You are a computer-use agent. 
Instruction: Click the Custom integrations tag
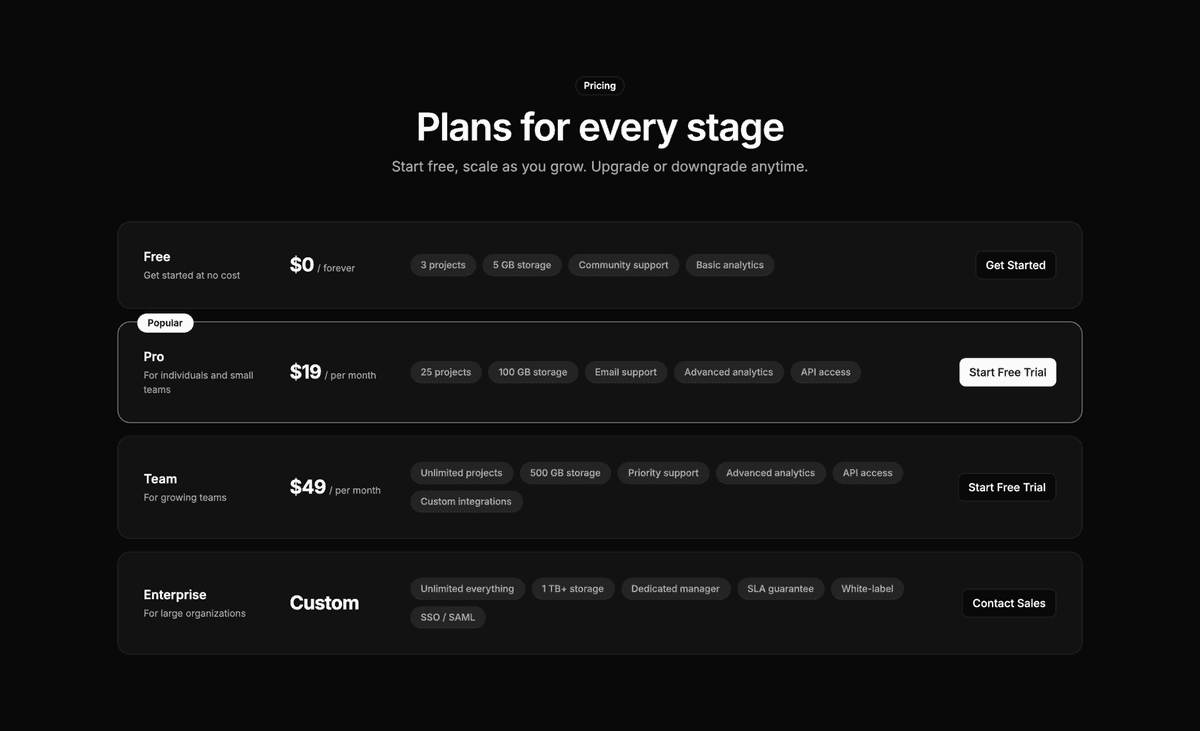pos(466,501)
